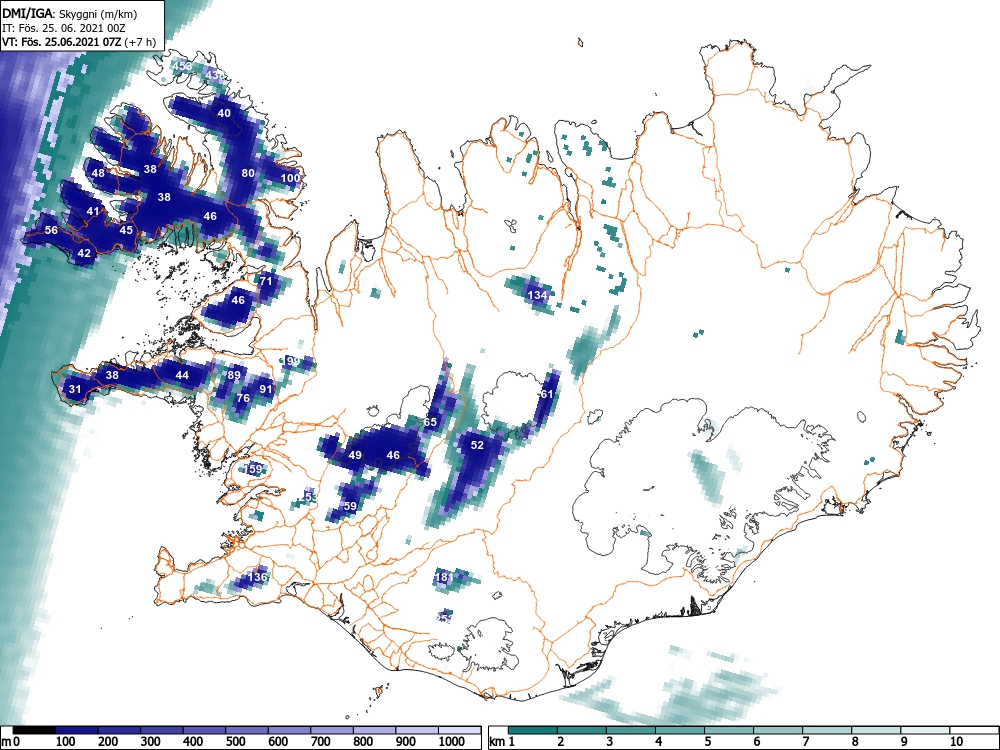Click the '1000' label in the metres legend
1000x750 pixels.
pyautogui.click(x=452, y=741)
